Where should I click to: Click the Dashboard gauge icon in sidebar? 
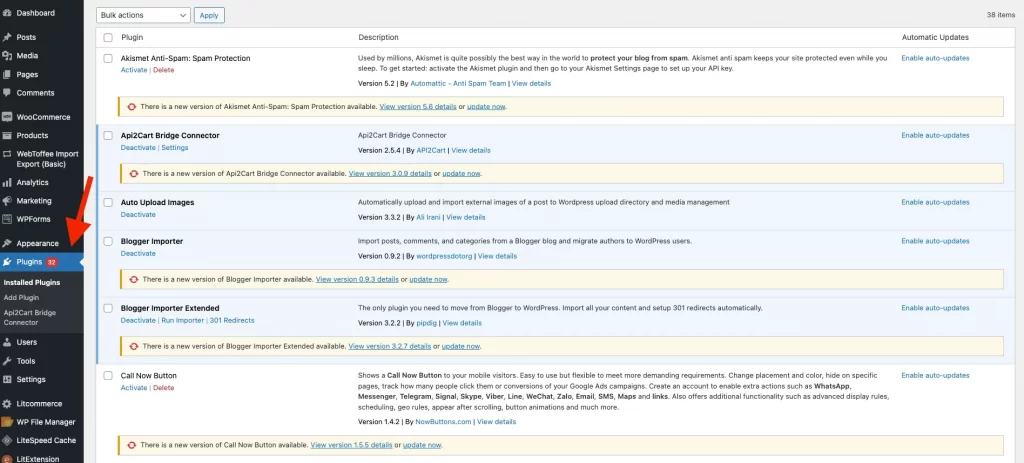point(7,13)
